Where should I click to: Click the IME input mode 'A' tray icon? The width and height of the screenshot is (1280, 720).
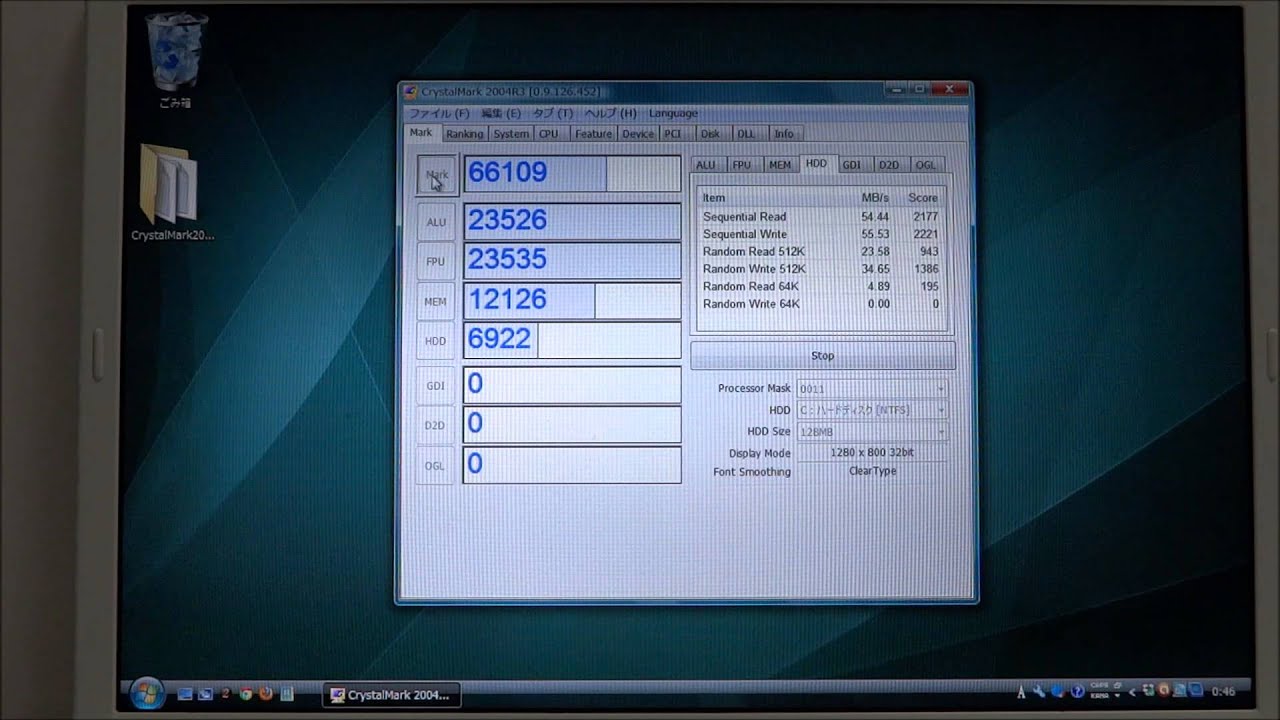[1021, 692]
